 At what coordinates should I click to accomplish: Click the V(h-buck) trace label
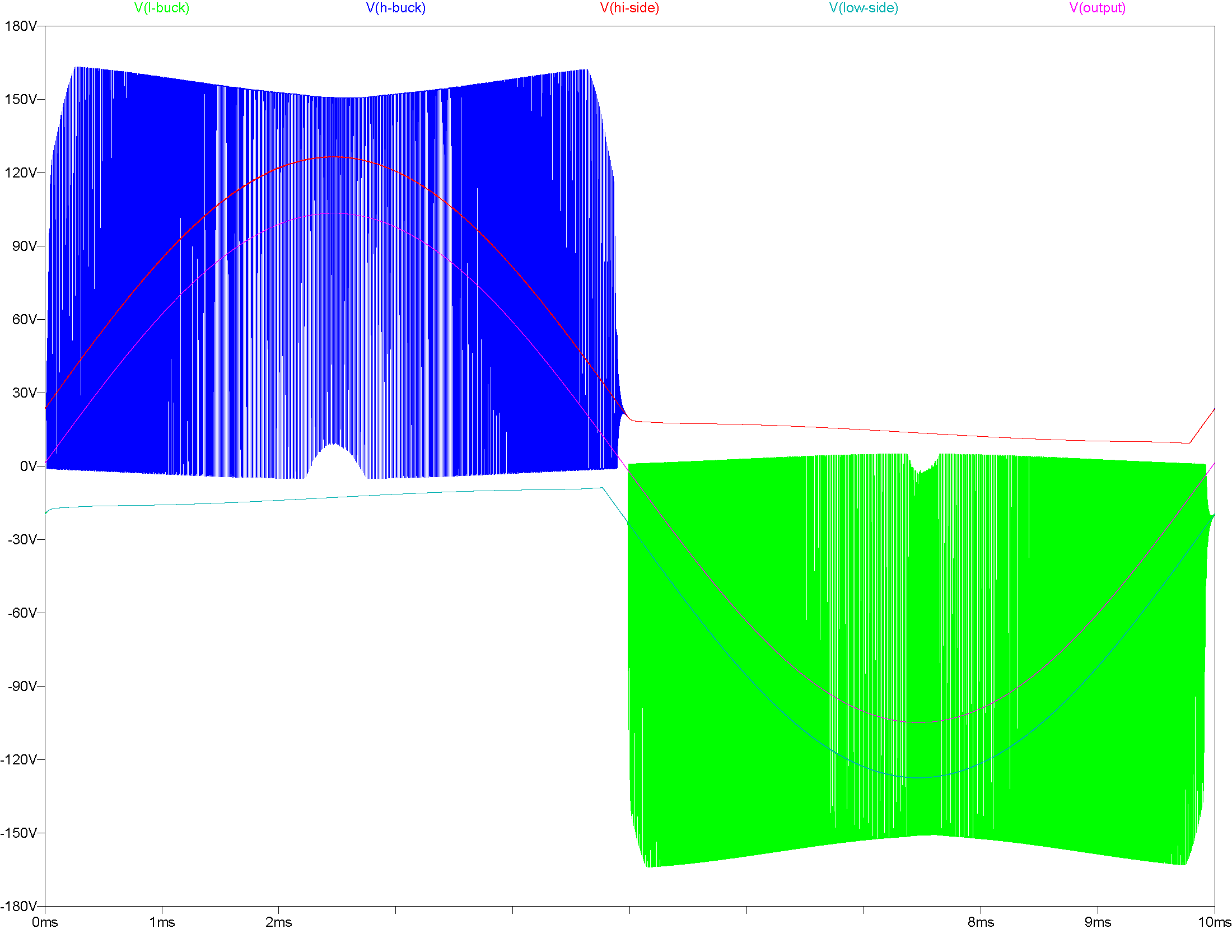coord(395,8)
